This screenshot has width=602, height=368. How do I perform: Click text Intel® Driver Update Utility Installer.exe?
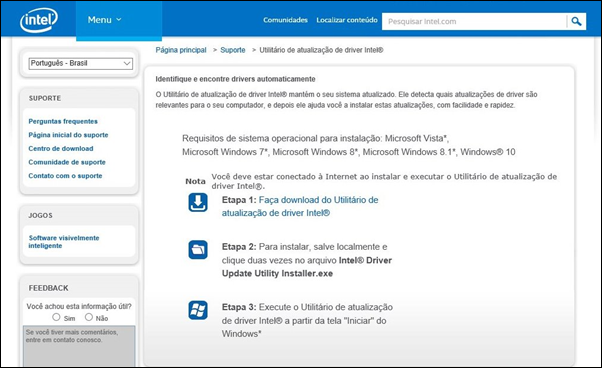(307, 267)
